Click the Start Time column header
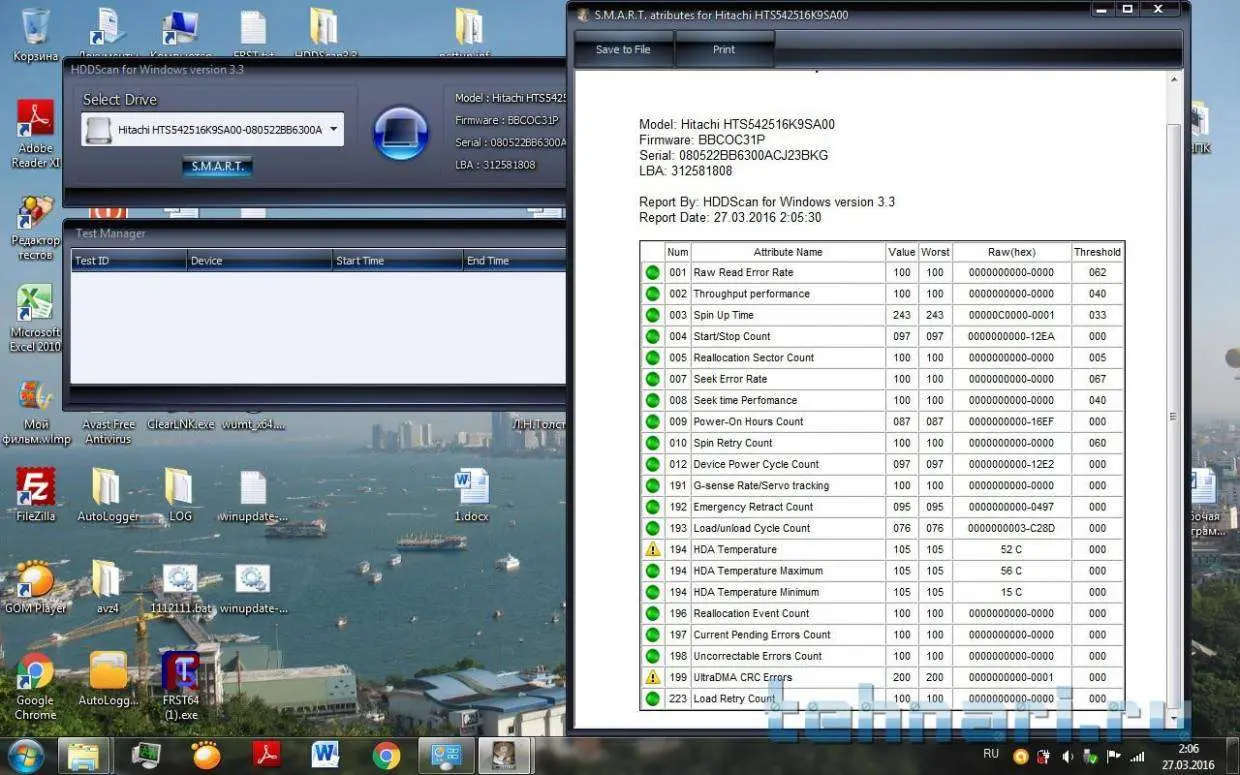Image resolution: width=1240 pixels, height=775 pixels. 395,261
